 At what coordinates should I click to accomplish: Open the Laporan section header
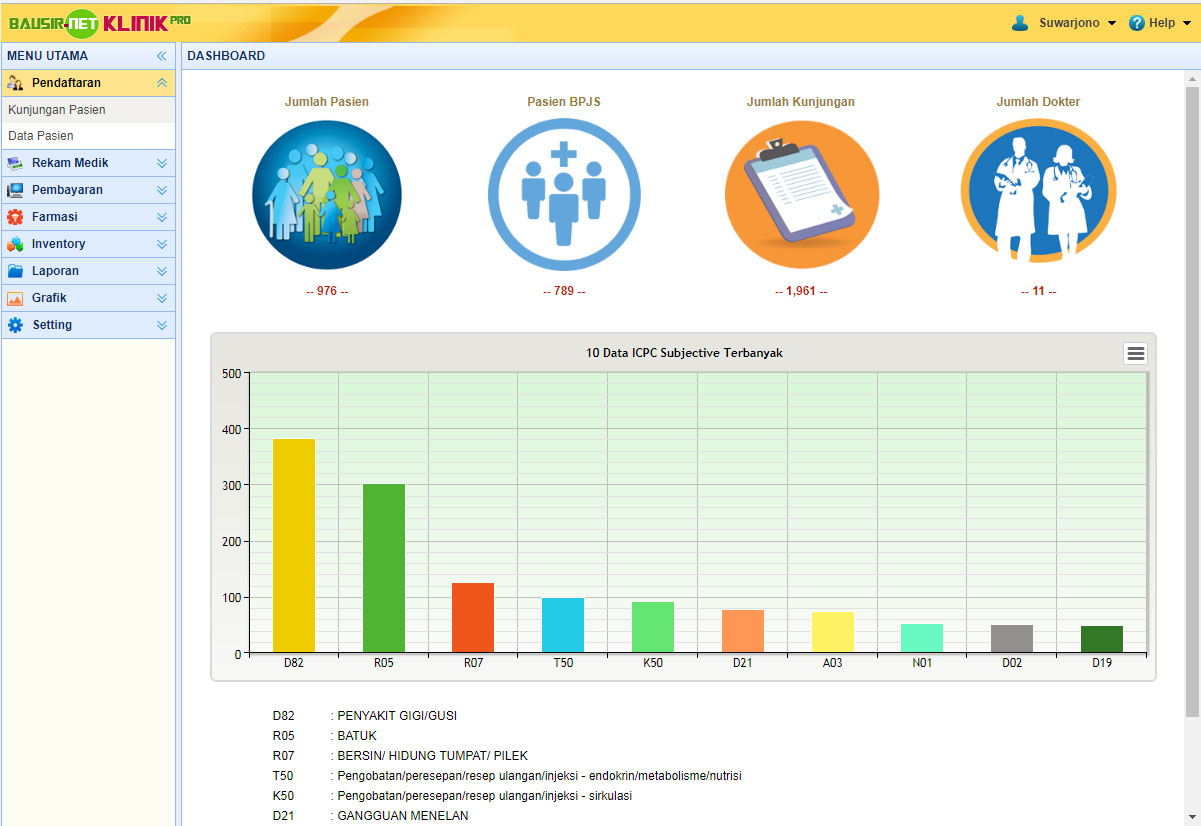pos(55,271)
